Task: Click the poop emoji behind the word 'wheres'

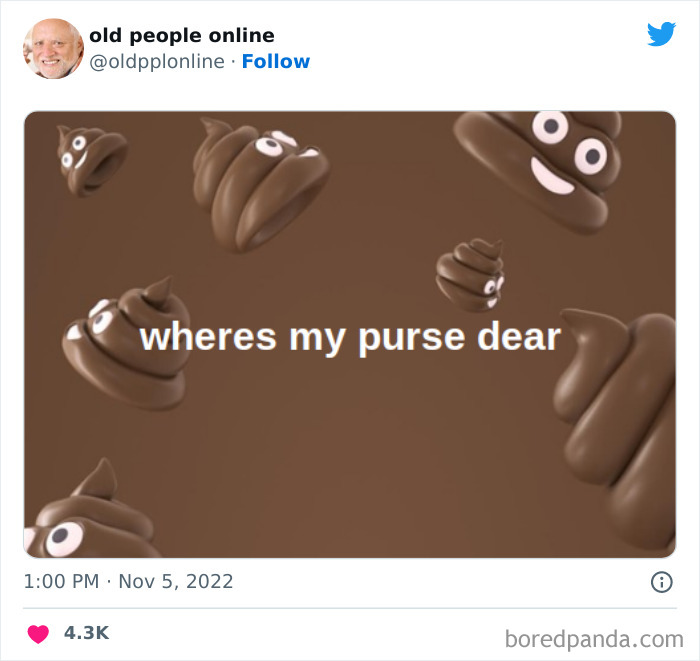Action: pos(125,343)
